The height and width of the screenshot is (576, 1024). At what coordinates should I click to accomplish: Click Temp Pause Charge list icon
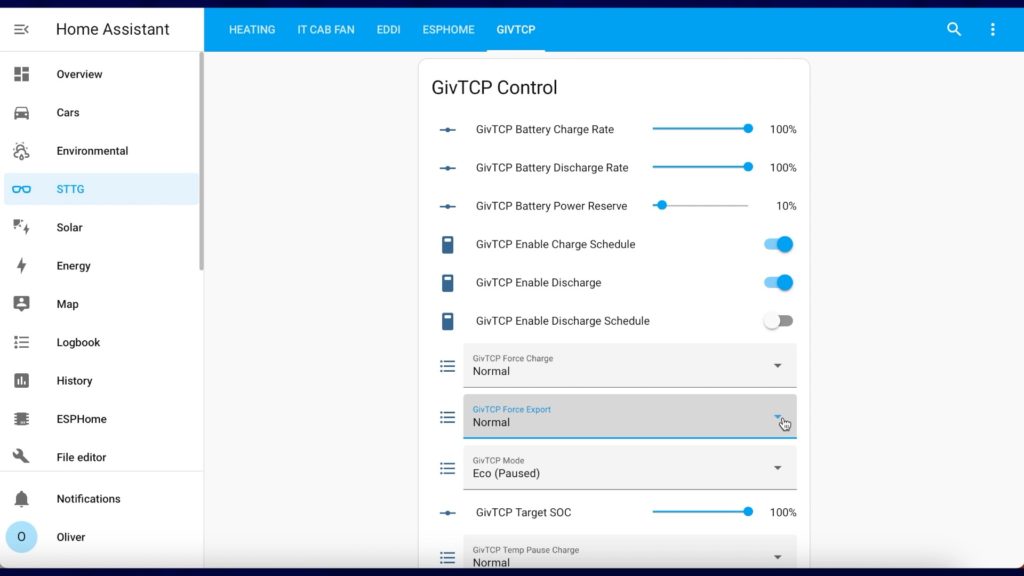(447, 558)
